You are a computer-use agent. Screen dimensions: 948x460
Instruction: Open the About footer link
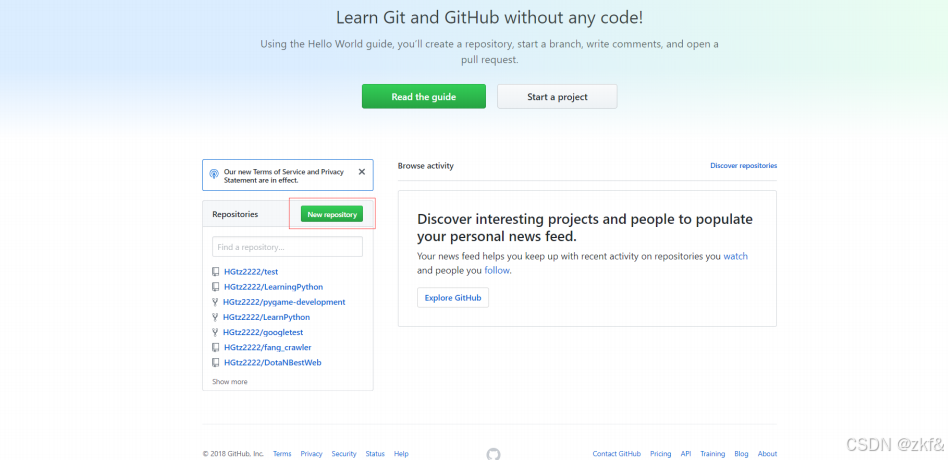pos(767,454)
